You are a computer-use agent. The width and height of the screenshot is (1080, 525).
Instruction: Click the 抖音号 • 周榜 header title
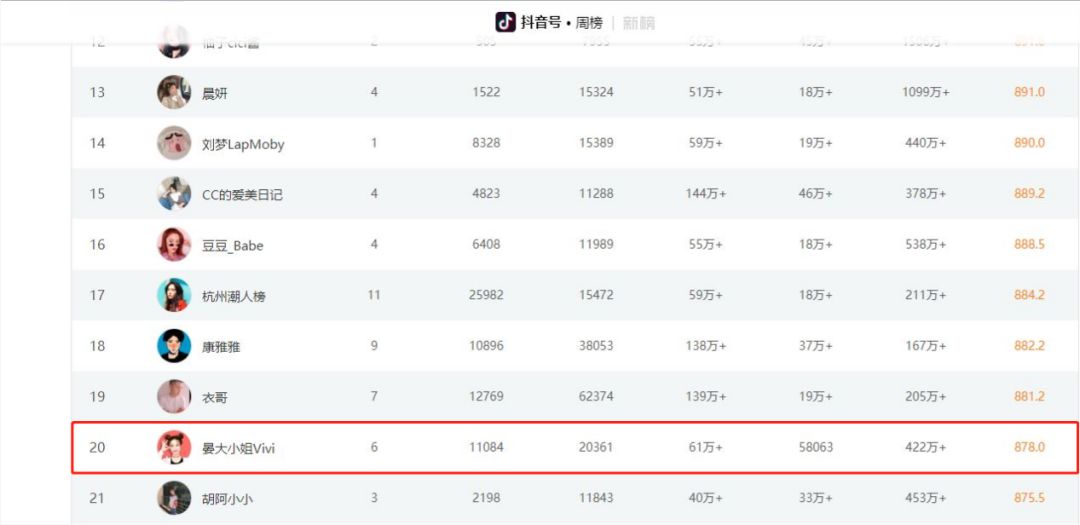(560, 23)
